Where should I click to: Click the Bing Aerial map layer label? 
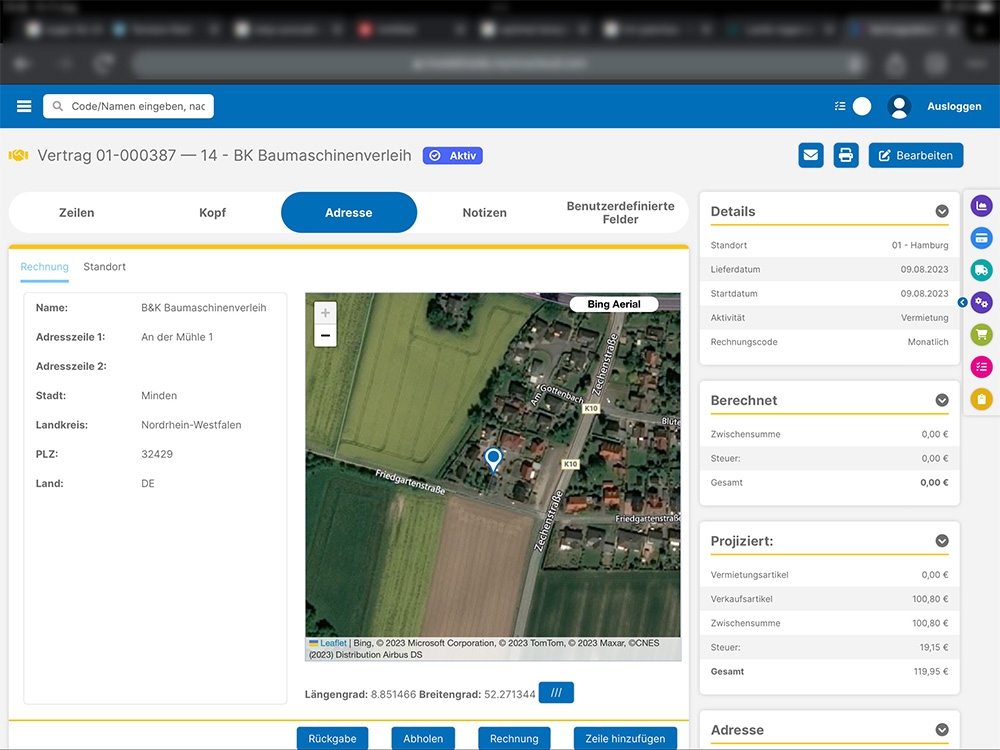(x=614, y=304)
